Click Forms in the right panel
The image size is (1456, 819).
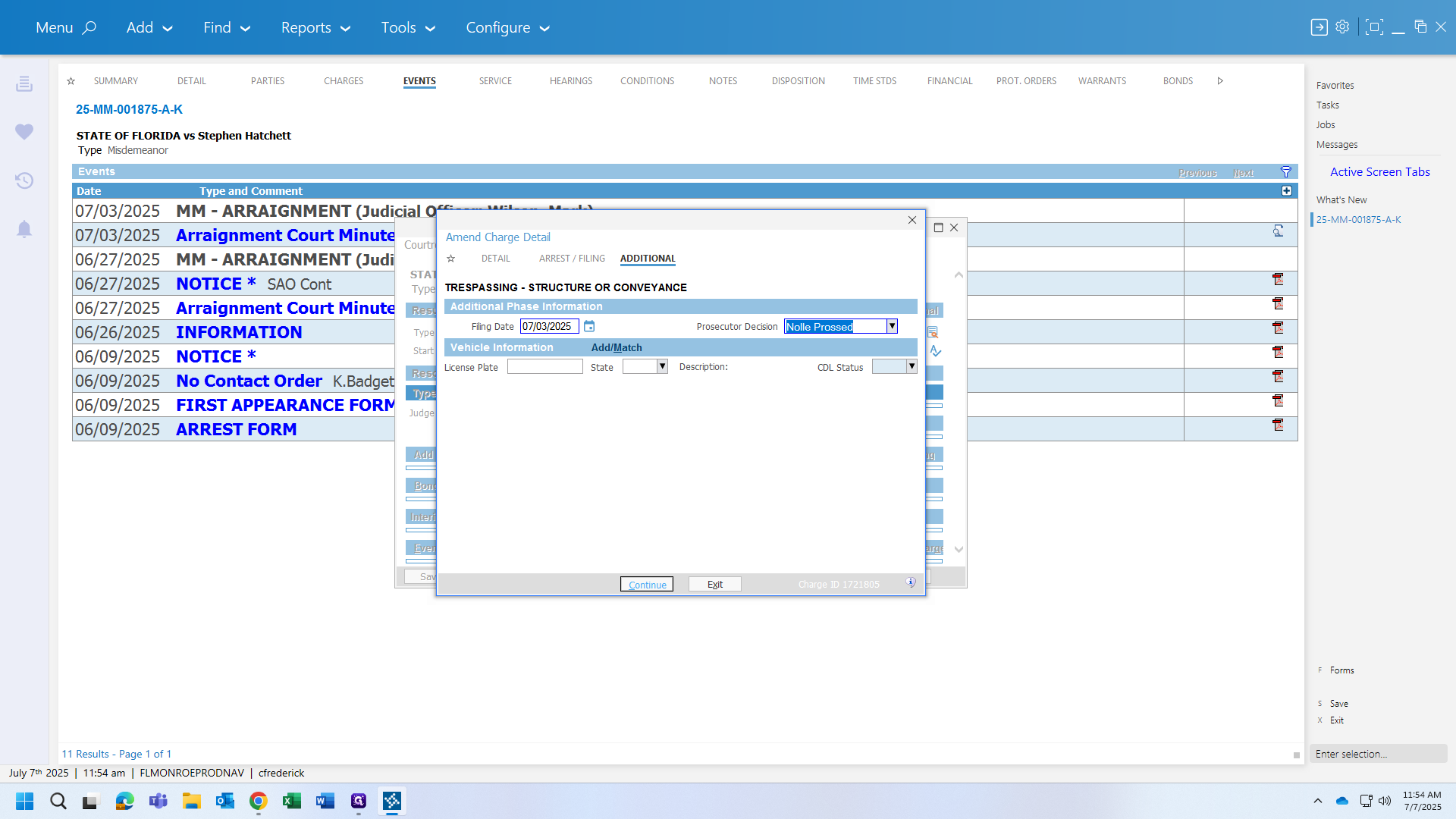click(x=1341, y=670)
